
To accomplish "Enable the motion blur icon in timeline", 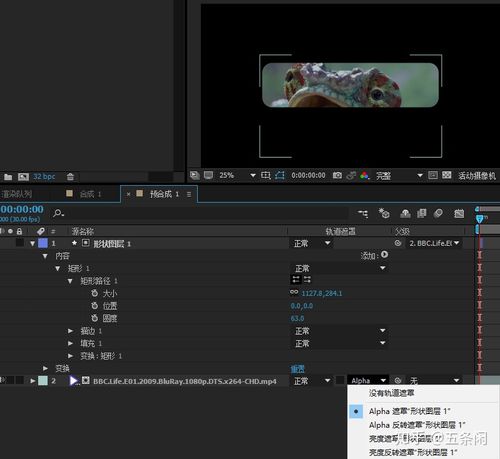I will coord(438,213).
